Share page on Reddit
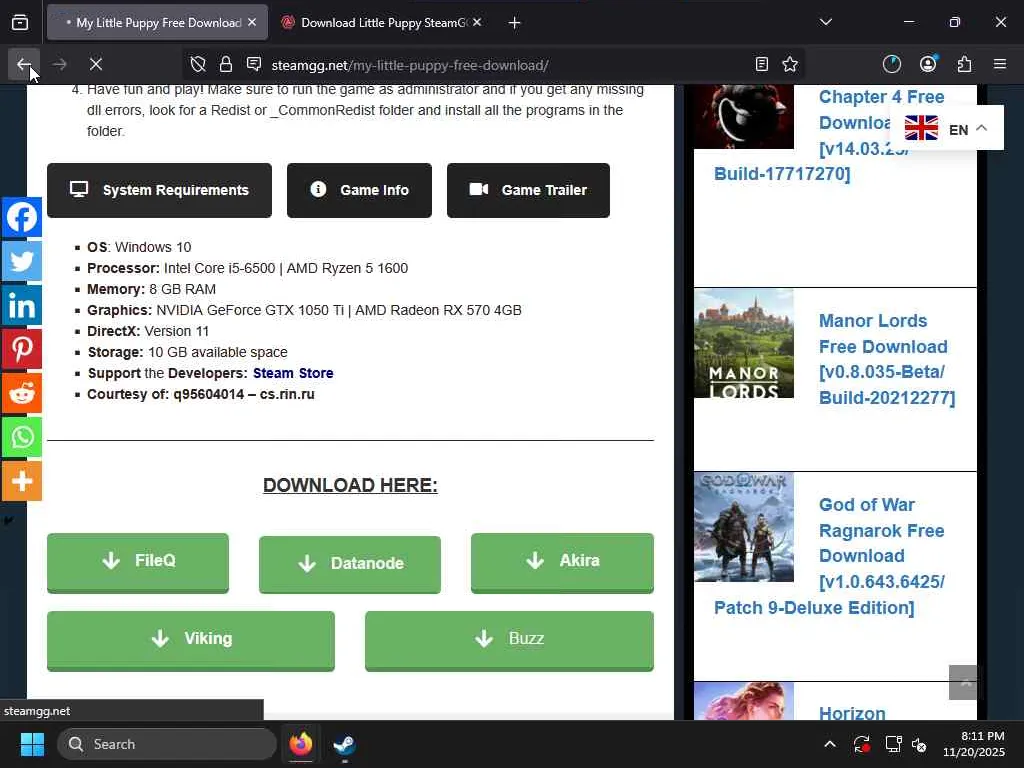 point(22,393)
